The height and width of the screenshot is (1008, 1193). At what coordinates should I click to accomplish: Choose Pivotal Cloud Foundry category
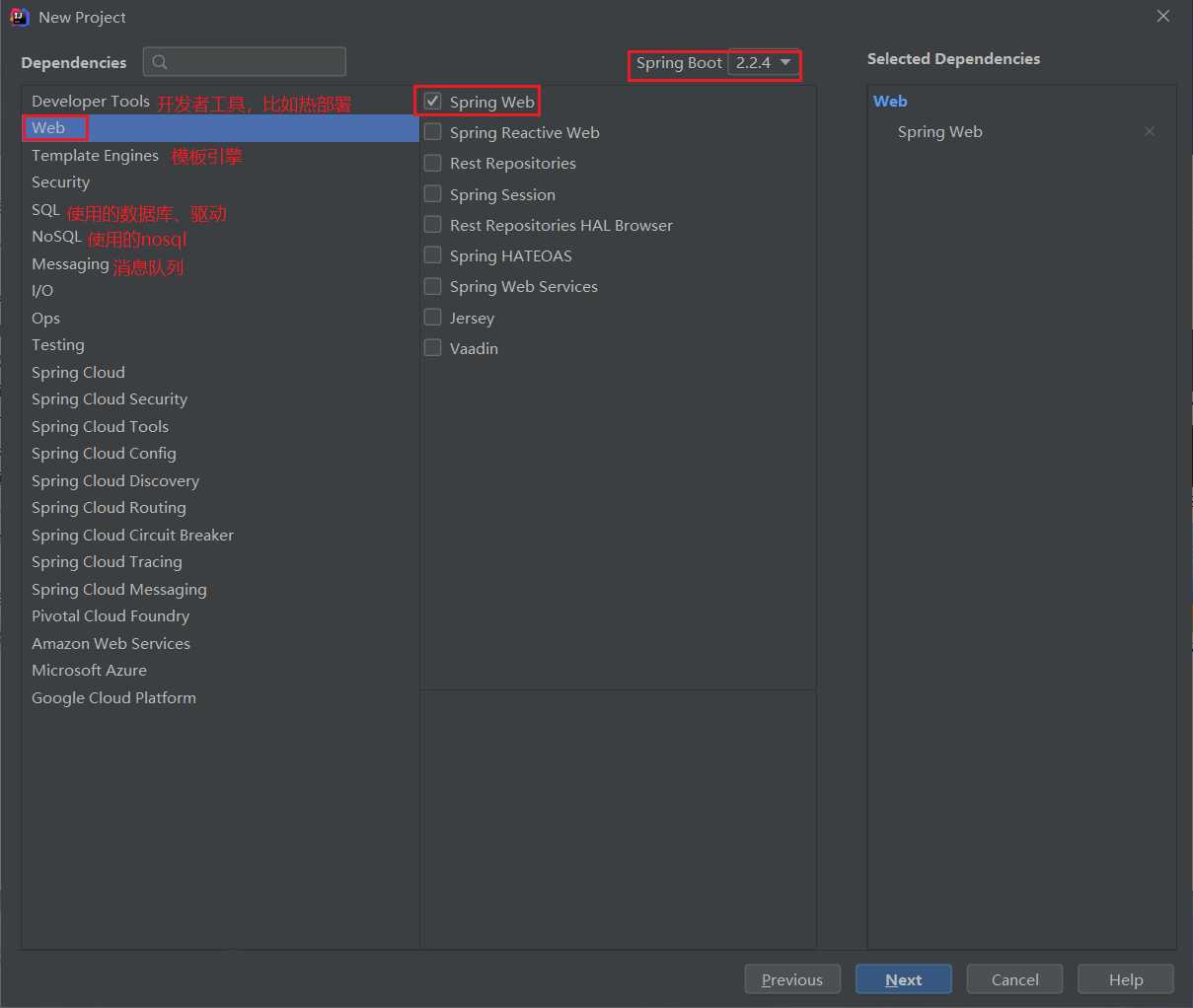pyautogui.click(x=221, y=616)
